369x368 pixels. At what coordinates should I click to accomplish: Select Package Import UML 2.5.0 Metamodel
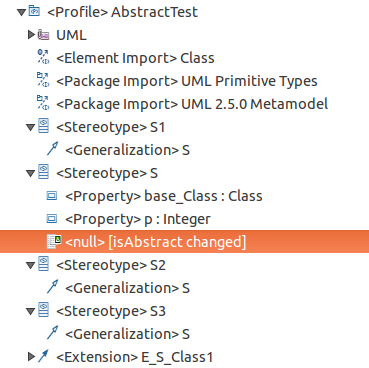pyautogui.click(x=192, y=104)
